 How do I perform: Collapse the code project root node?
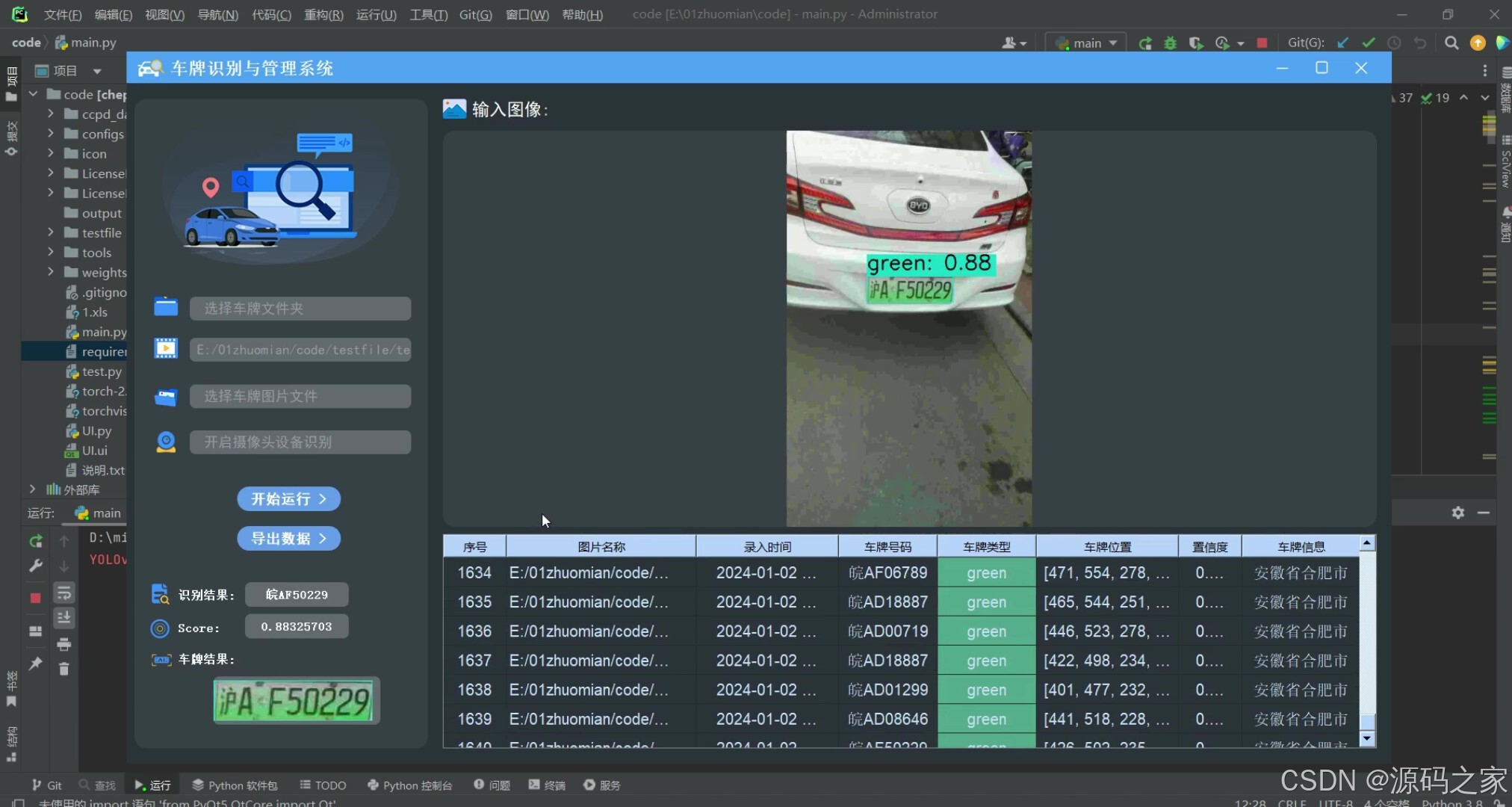(32, 94)
